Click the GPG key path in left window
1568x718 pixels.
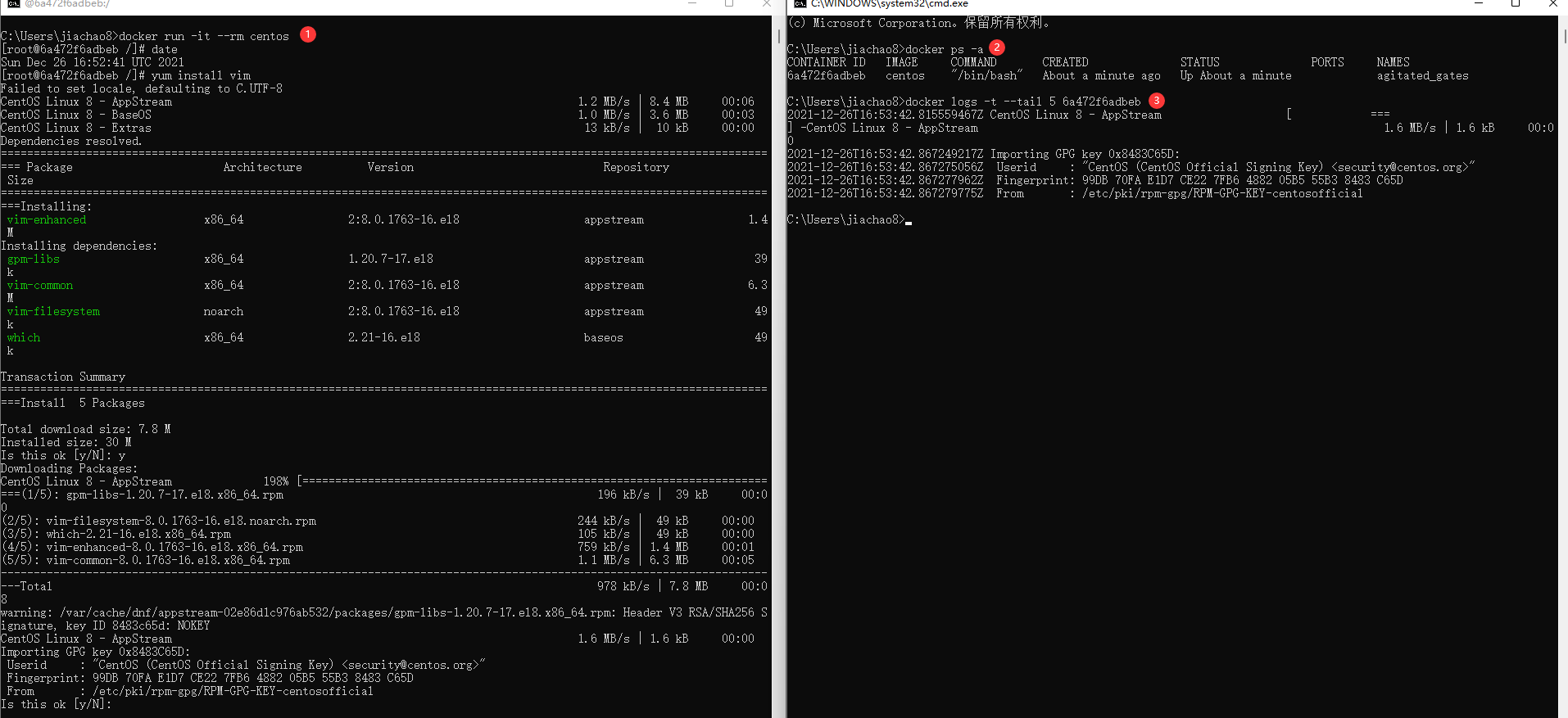[x=233, y=691]
